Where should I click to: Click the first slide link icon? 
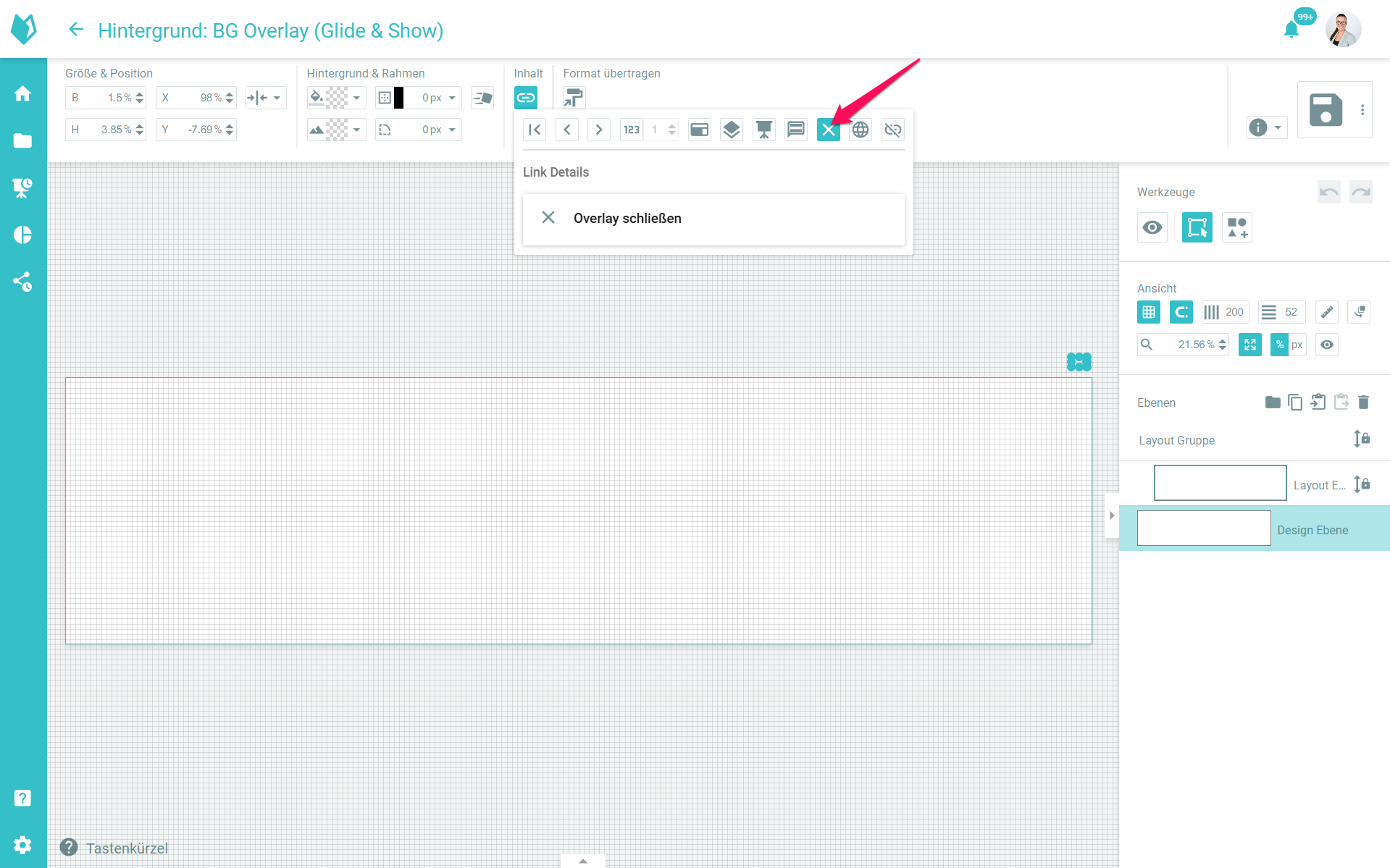(535, 130)
